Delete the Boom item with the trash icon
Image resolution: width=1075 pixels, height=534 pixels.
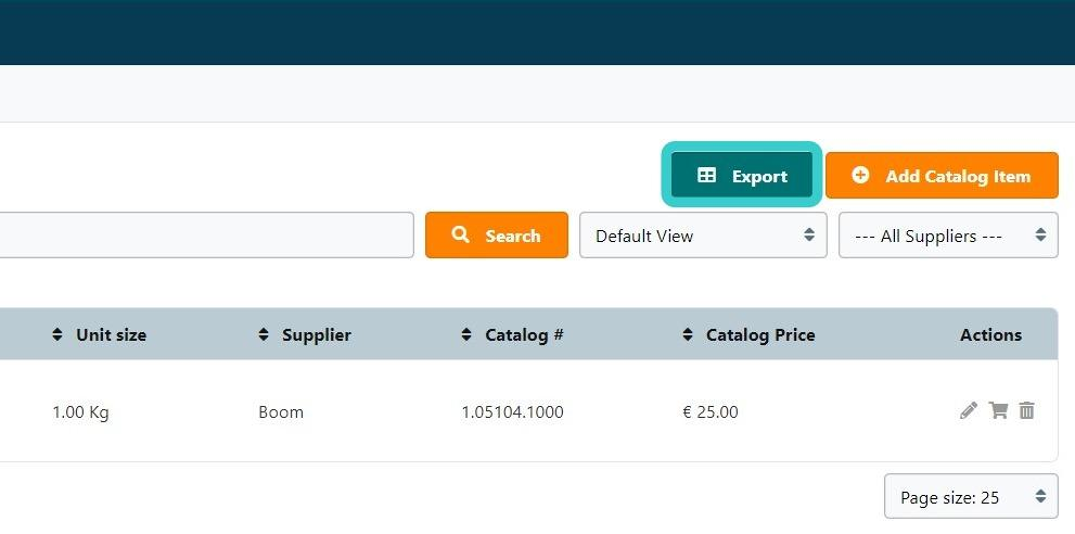tap(1026, 411)
